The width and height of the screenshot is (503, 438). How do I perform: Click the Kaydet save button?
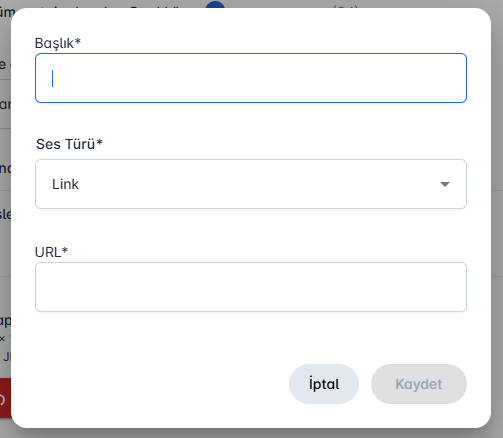419,384
